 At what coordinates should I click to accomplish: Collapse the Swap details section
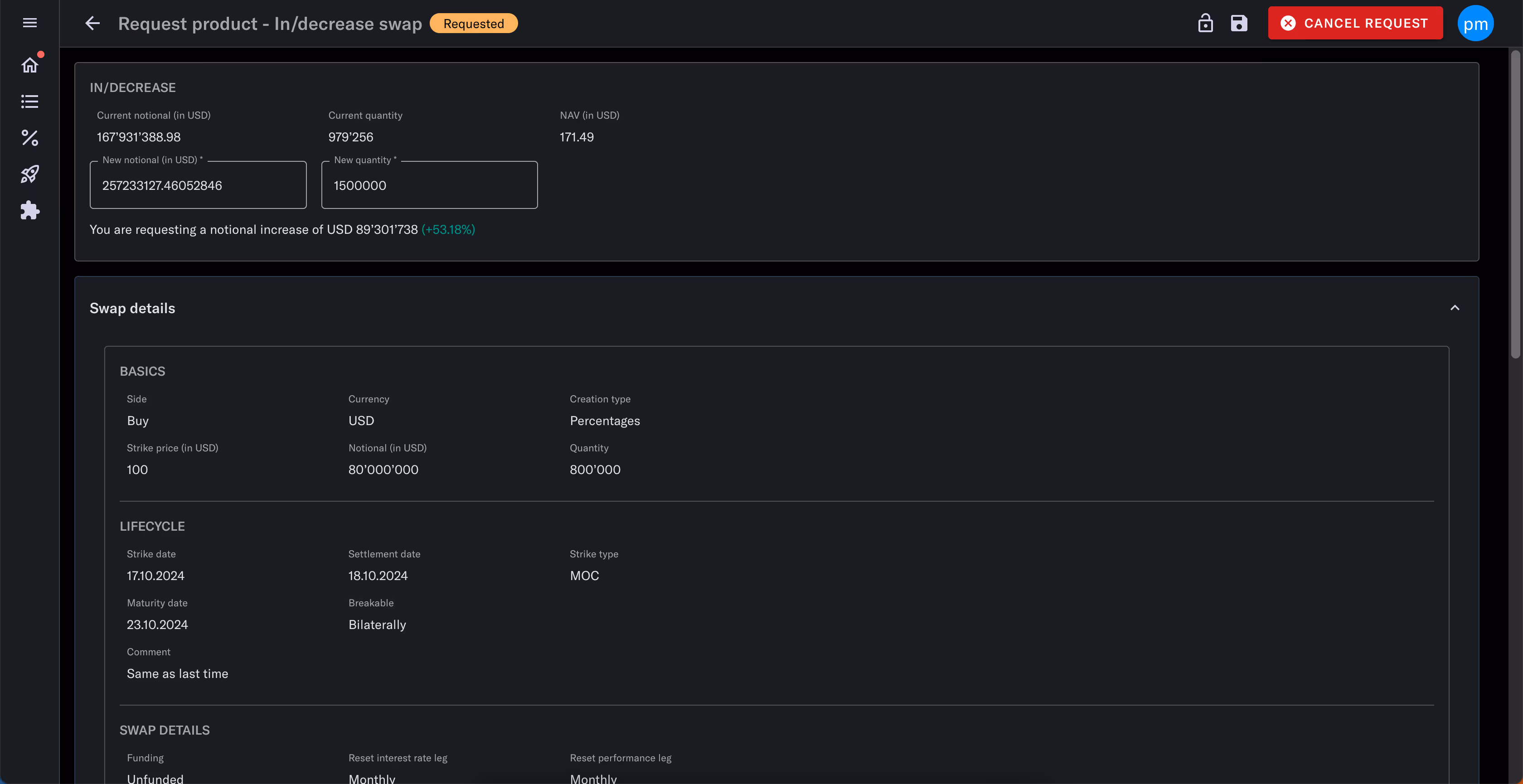pos(1455,308)
